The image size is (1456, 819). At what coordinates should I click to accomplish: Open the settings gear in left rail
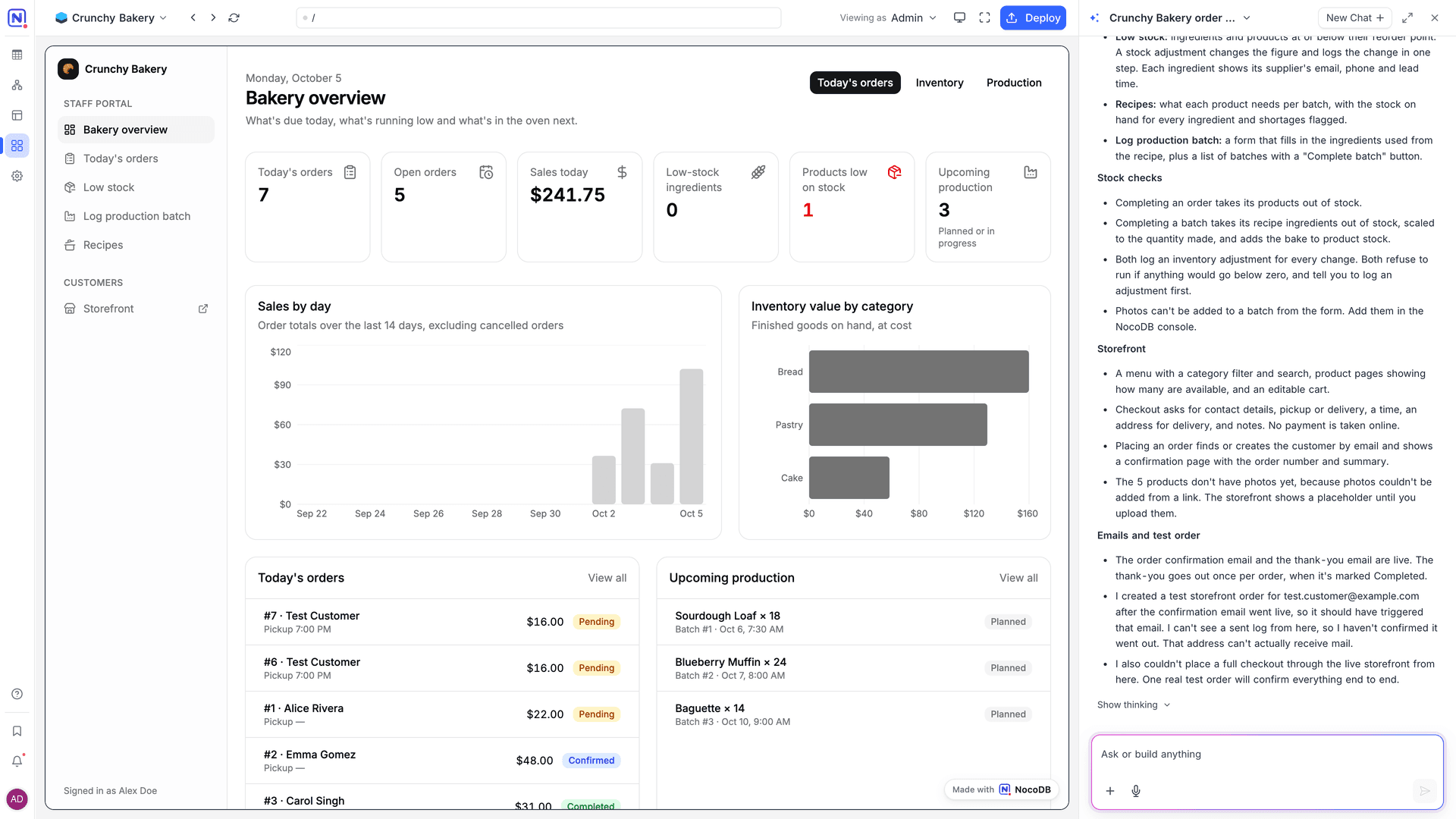pyautogui.click(x=17, y=176)
